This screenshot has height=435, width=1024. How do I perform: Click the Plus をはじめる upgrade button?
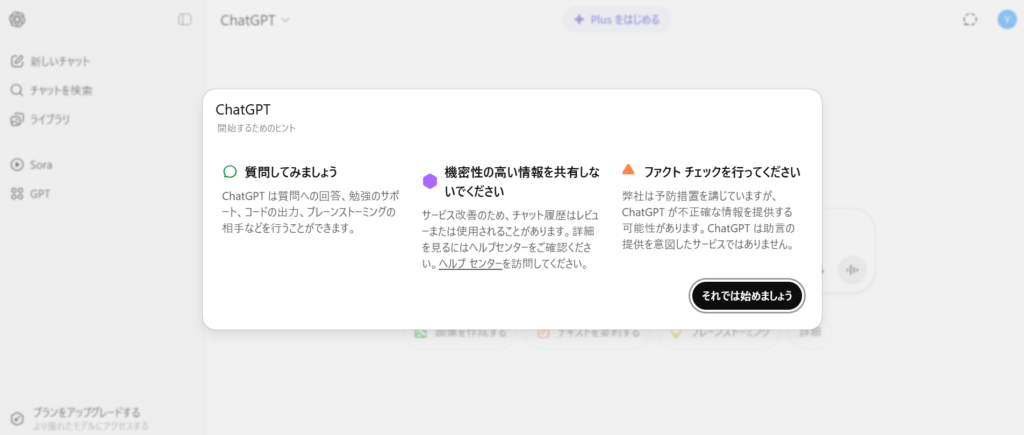pos(616,20)
